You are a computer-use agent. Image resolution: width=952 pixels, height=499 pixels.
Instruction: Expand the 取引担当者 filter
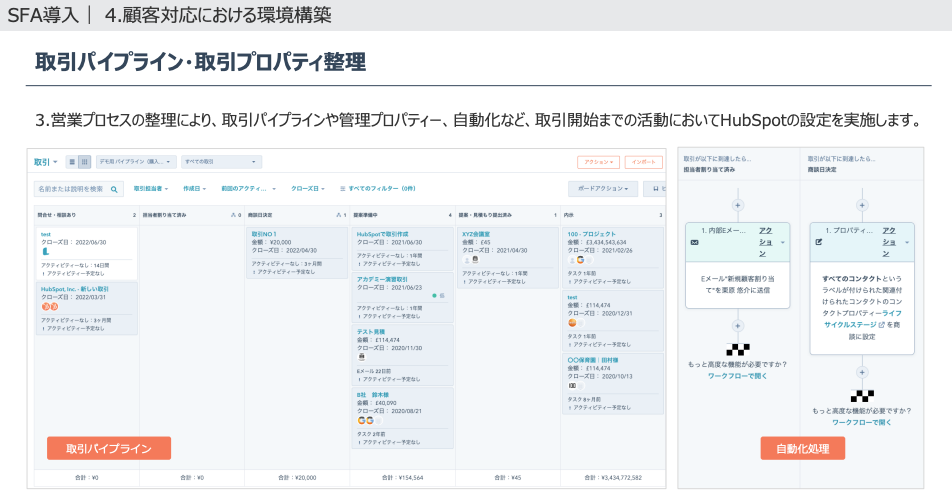[151, 189]
